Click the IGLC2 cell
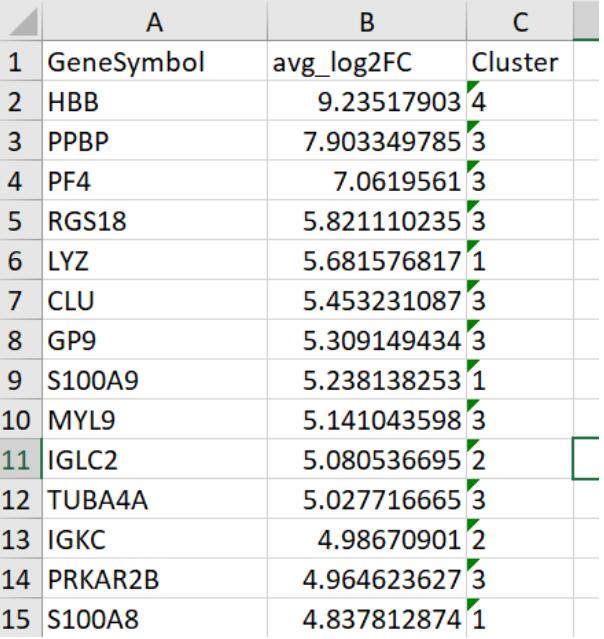 154,463
